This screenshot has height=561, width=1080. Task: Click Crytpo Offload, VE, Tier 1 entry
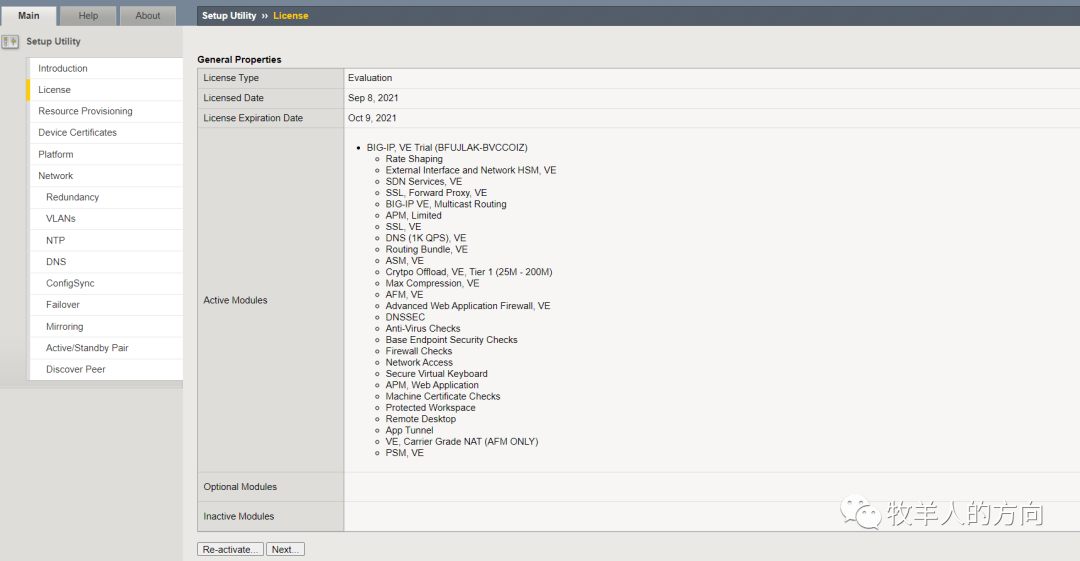468,272
